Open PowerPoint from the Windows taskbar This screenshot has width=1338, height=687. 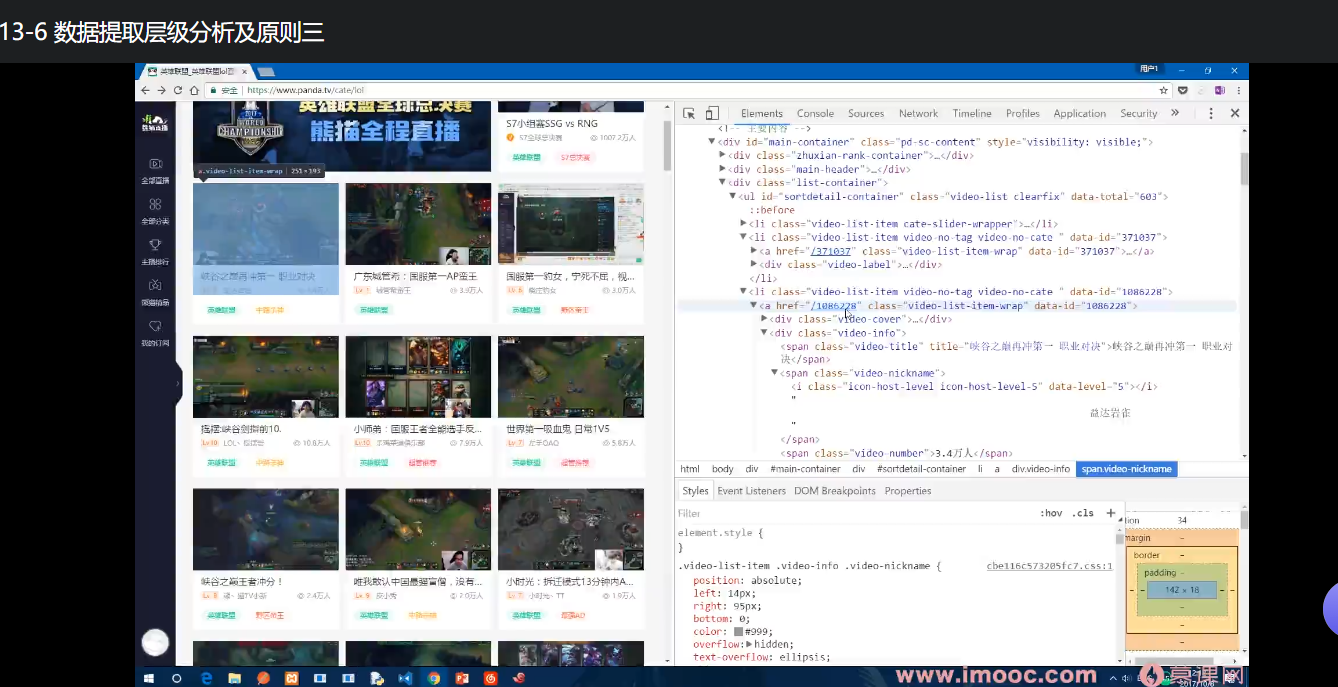click(462, 677)
